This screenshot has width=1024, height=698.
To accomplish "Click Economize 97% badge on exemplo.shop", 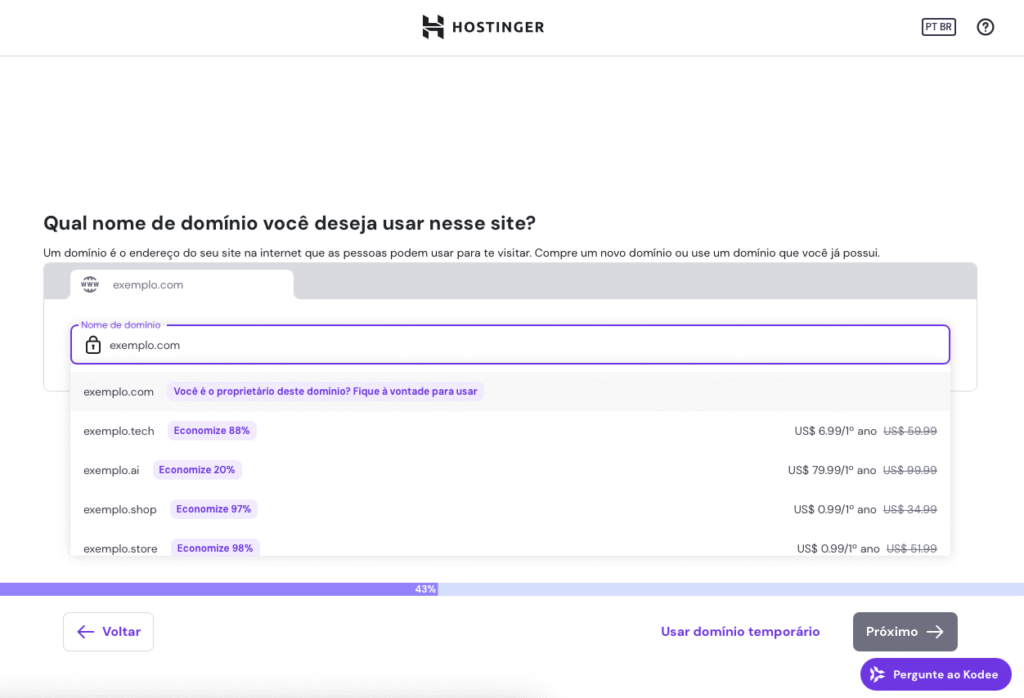I will 213,508.
